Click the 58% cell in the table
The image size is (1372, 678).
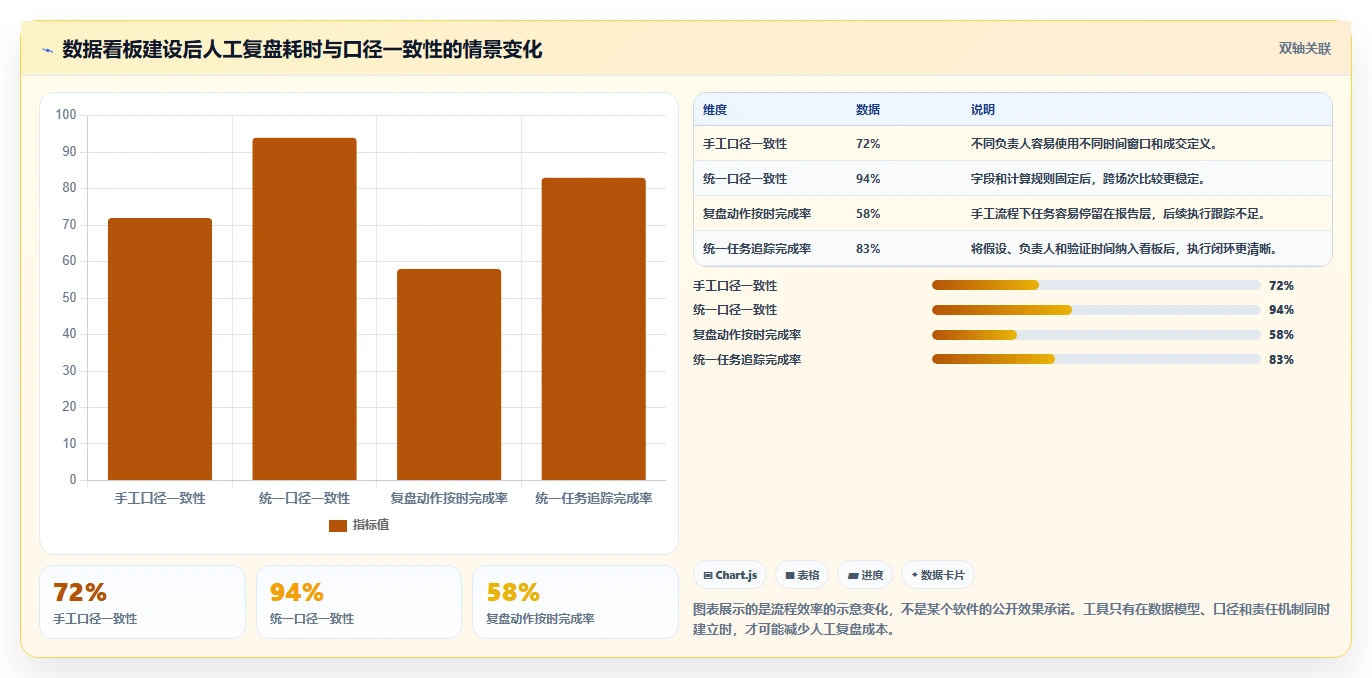868,214
